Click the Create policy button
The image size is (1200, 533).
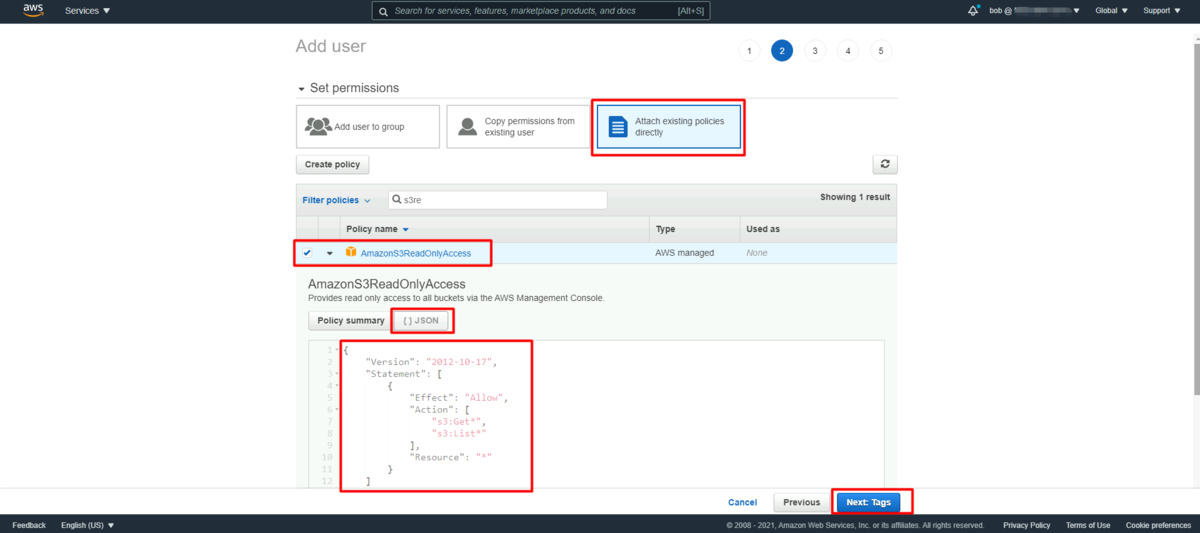[x=333, y=164]
